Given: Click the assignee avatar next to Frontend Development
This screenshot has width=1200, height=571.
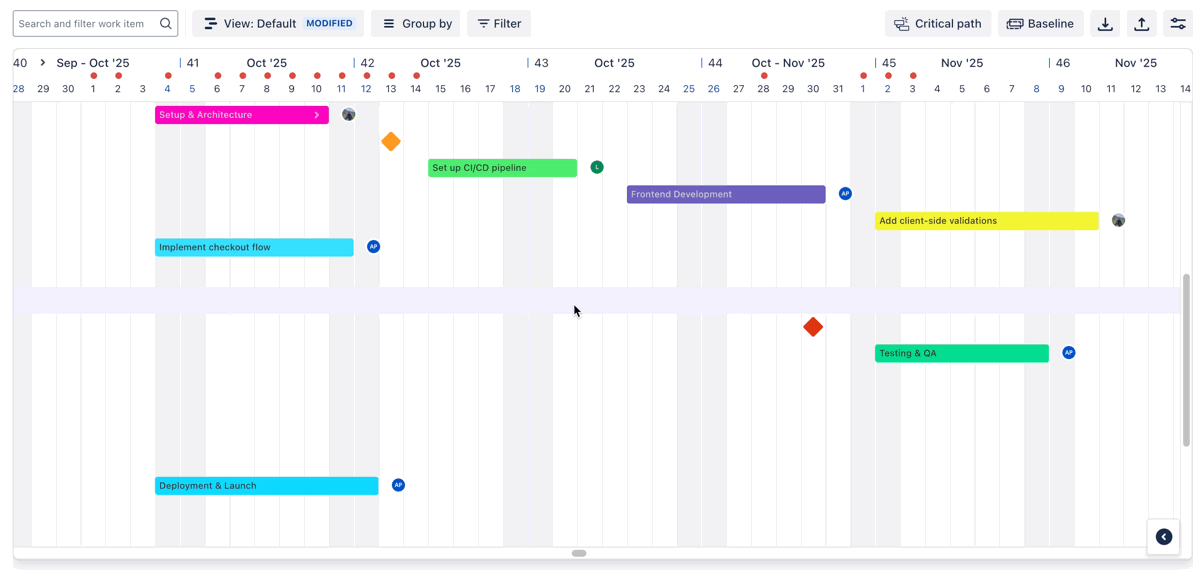Looking at the screenshot, I should 845,194.
